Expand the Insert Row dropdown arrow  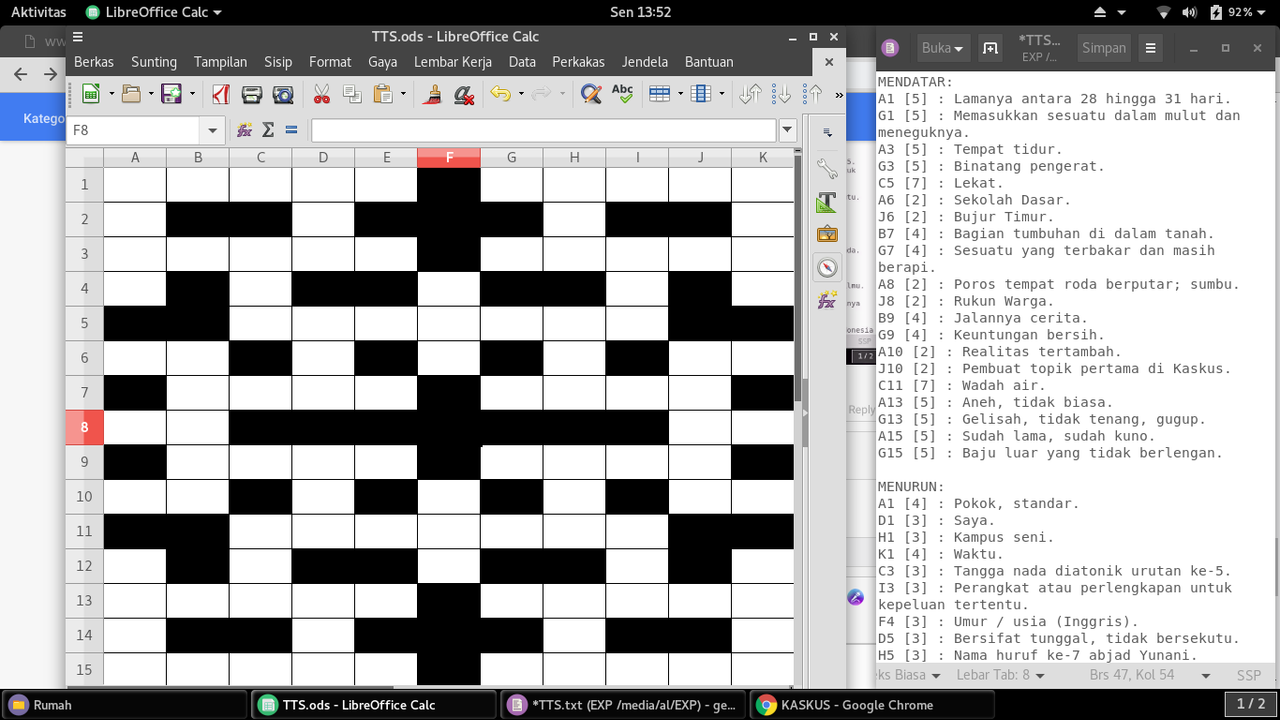[x=679, y=94]
